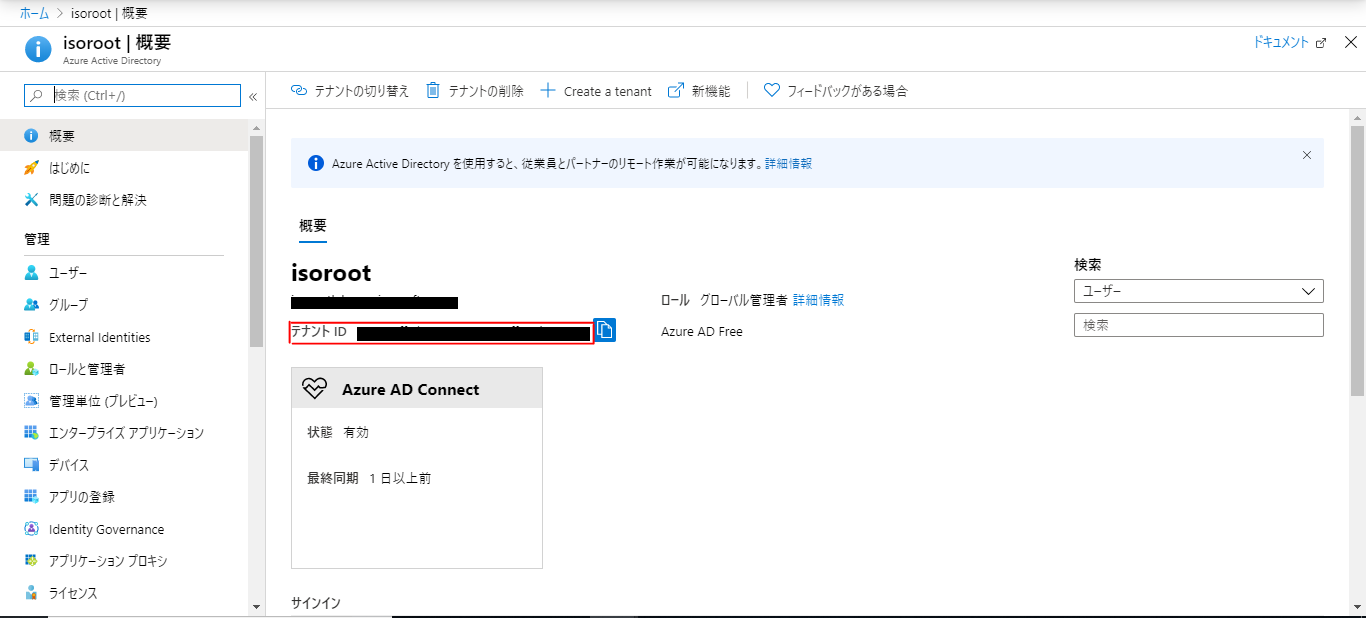
Task: Go to ホーム breadcrumb
Action: 34,14
